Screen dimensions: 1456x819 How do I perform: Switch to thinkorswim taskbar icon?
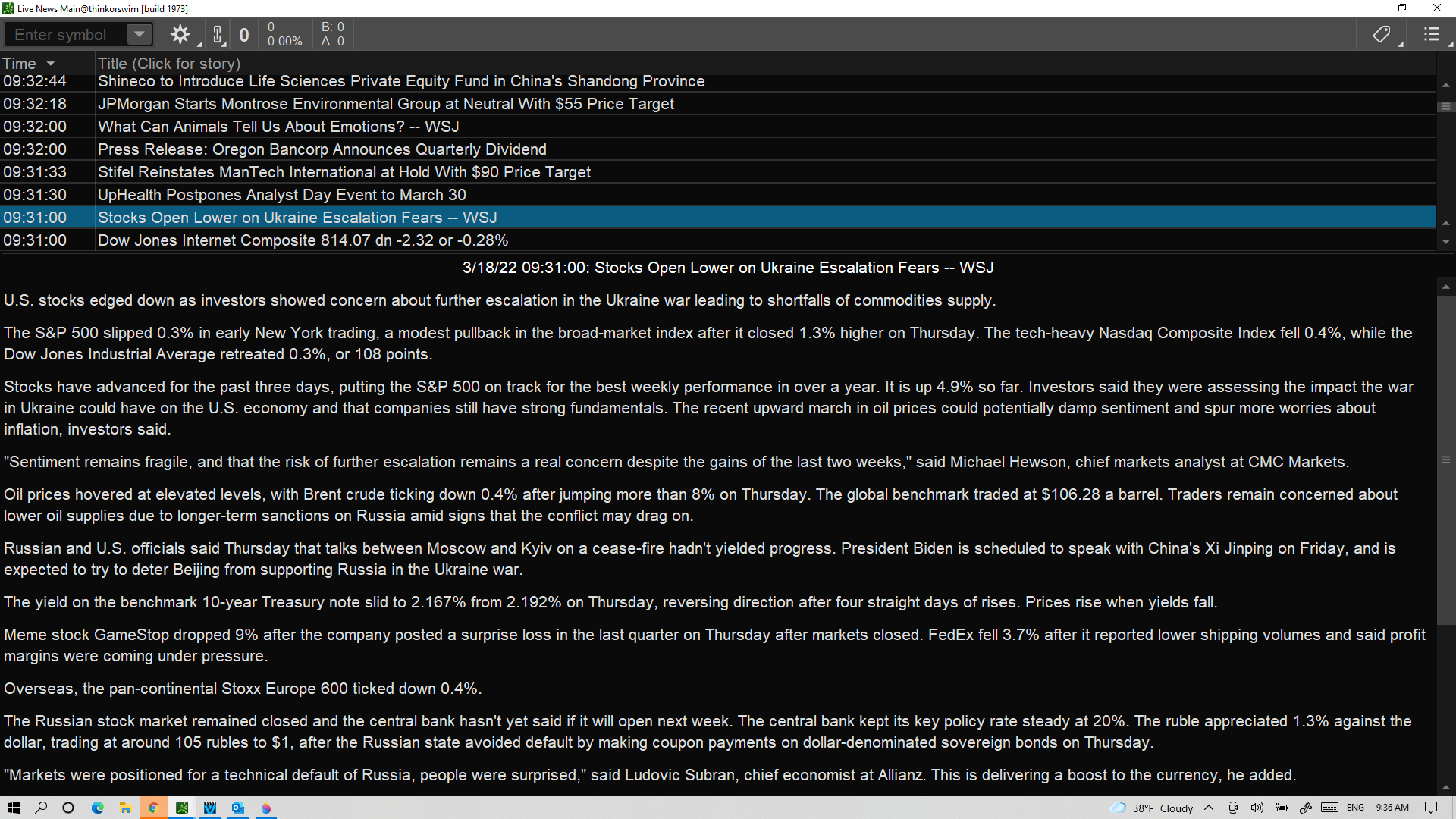coord(182,808)
